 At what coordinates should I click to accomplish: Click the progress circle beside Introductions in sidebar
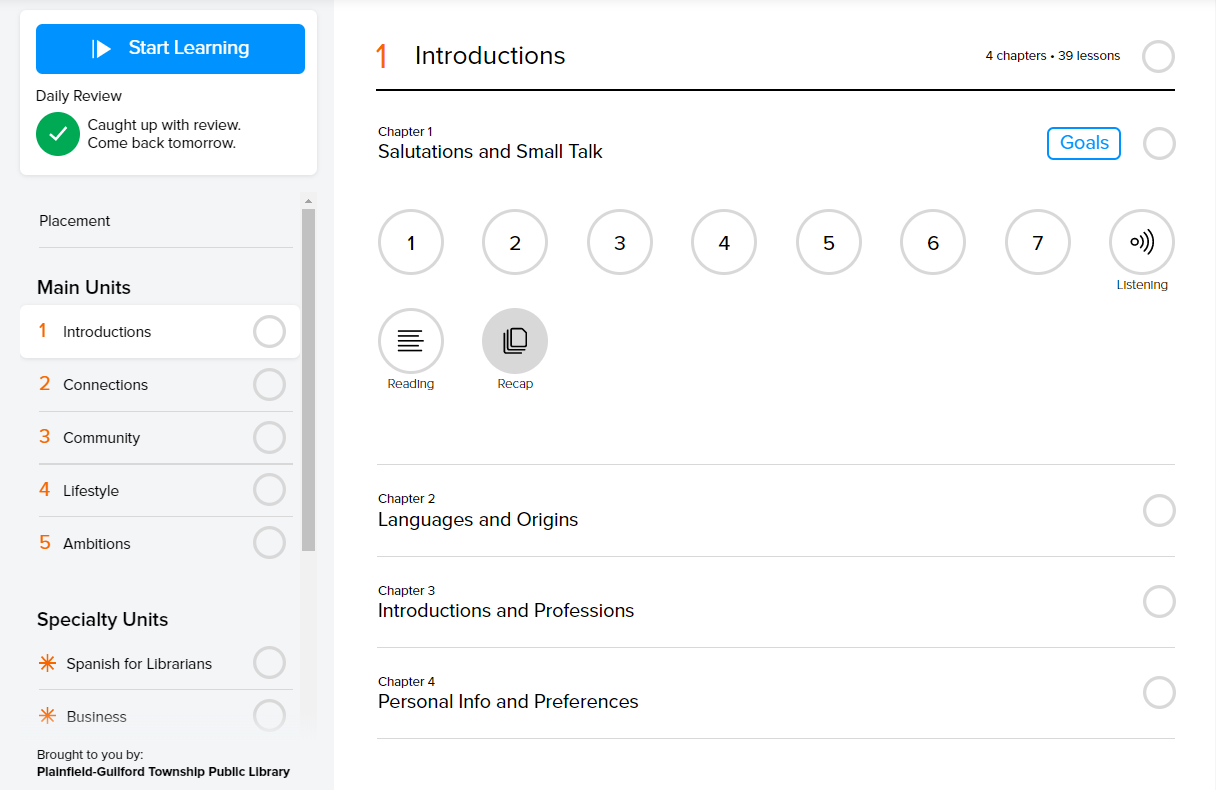[269, 331]
